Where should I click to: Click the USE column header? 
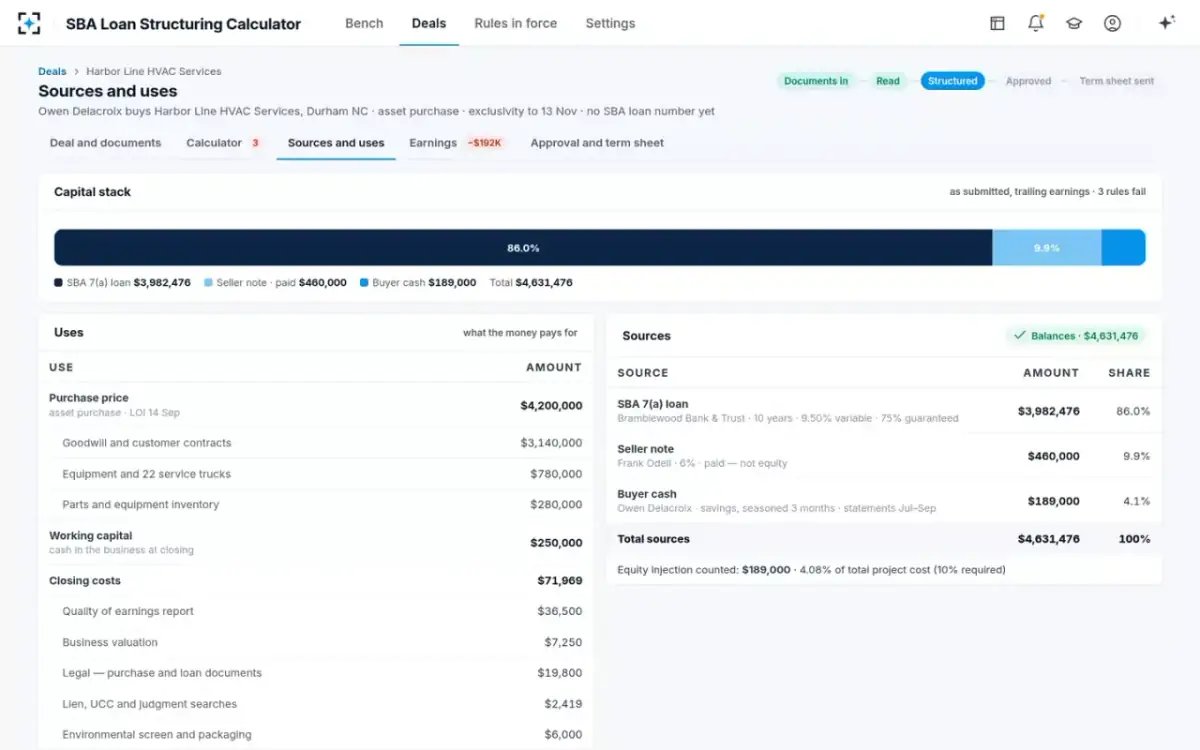(61, 367)
